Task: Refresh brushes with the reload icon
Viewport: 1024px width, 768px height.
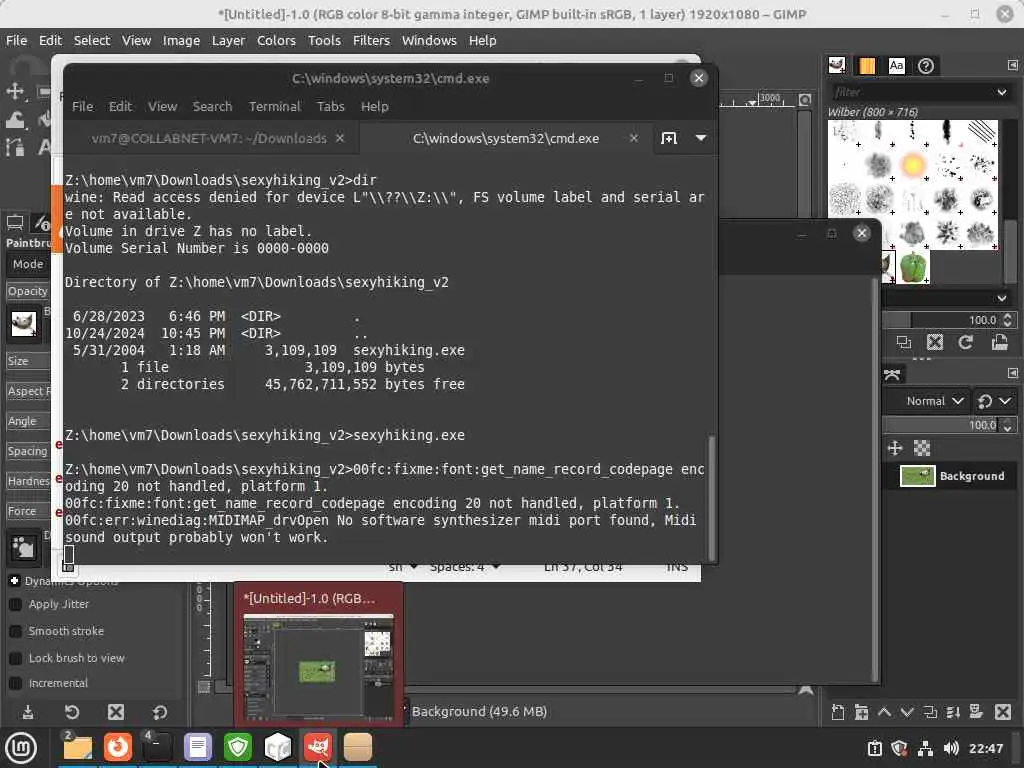Action: click(966, 342)
